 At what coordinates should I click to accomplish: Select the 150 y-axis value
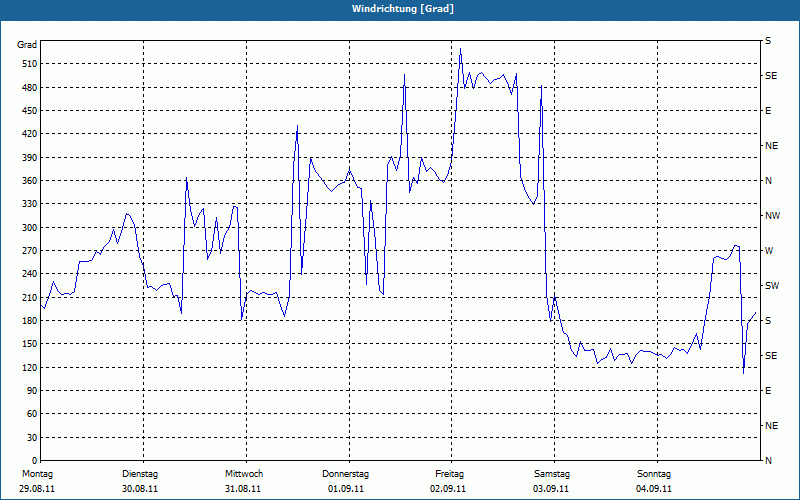click(30, 343)
